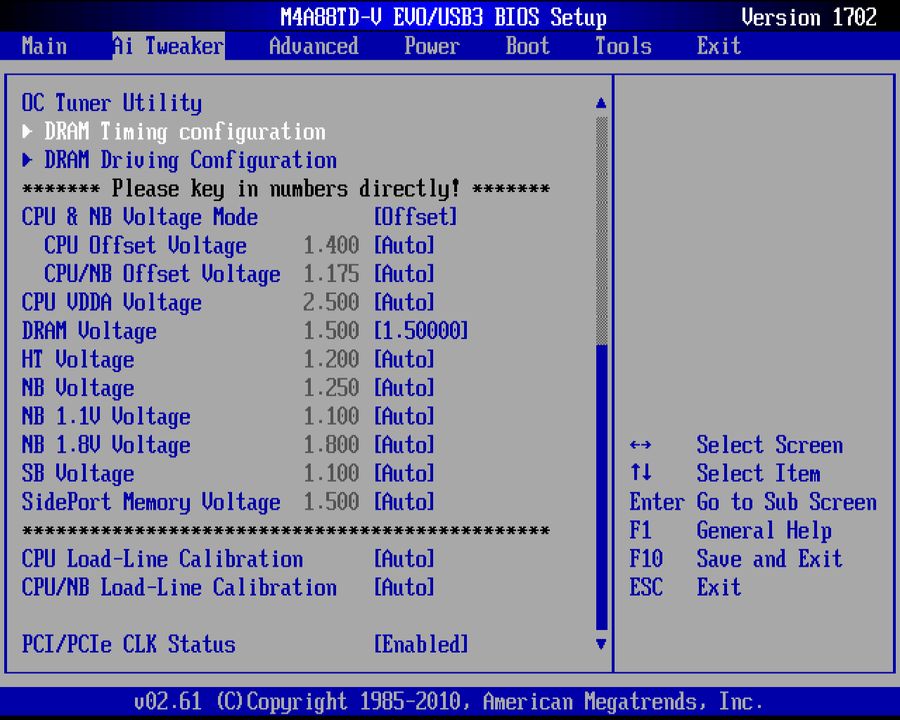Switch to the Ai Tweaker tab
The height and width of the screenshot is (720, 900).
tap(166, 46)
